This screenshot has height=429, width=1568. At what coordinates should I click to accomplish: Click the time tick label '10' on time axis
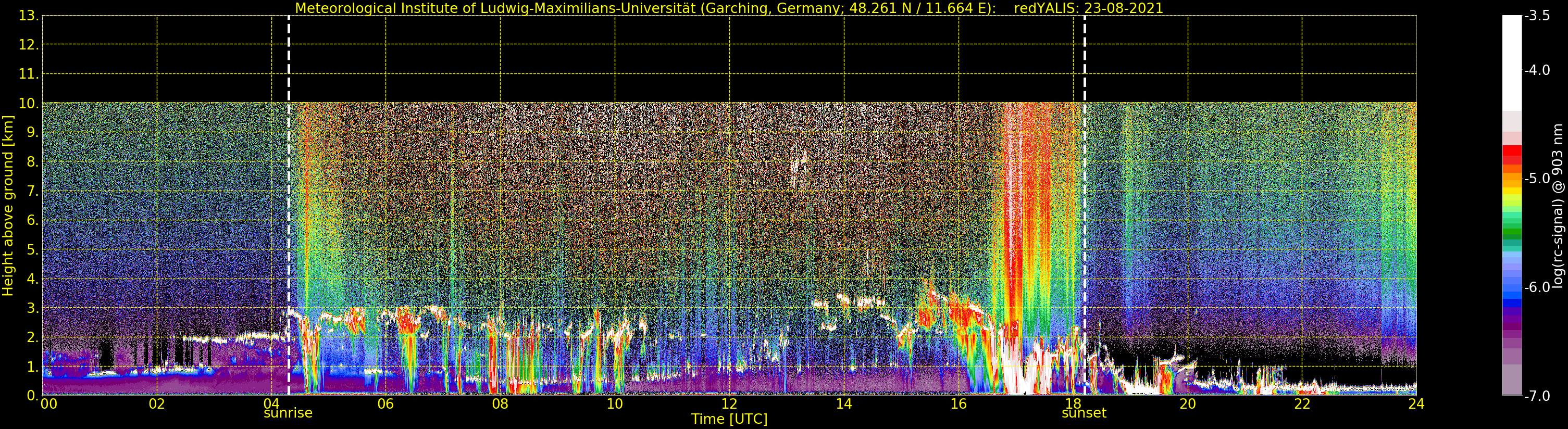point(615,404)
